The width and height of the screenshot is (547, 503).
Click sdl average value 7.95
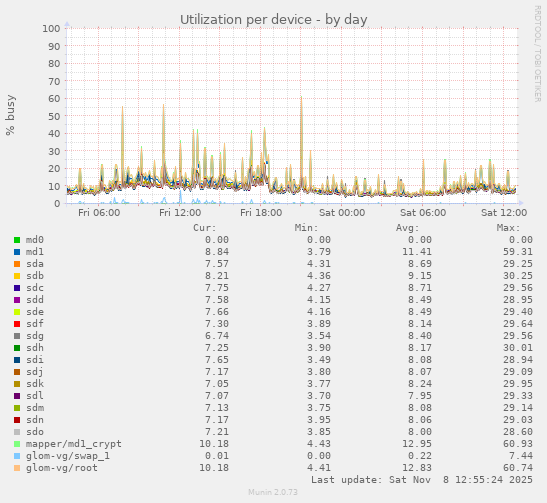tap(420, 396)
